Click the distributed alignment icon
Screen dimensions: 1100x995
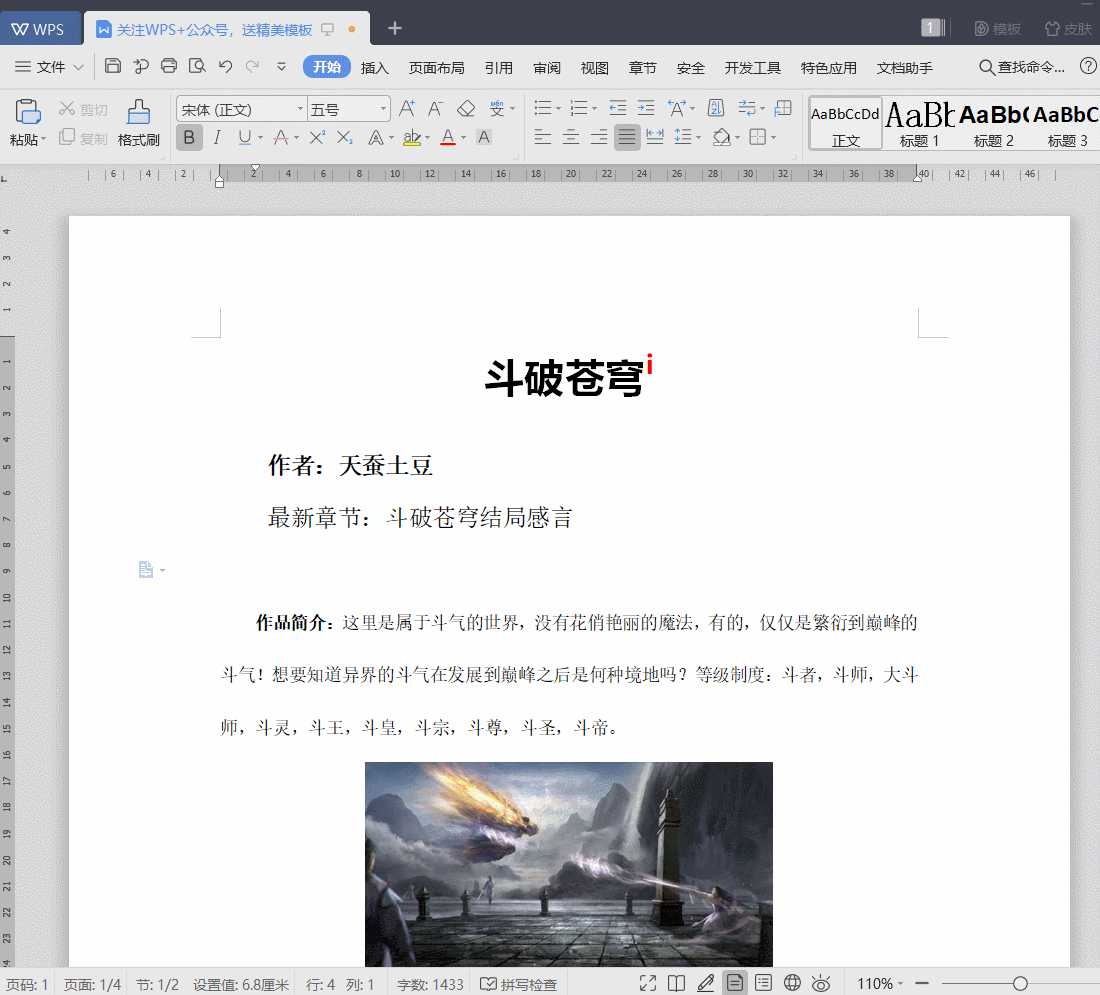click(x=655, y=138)
